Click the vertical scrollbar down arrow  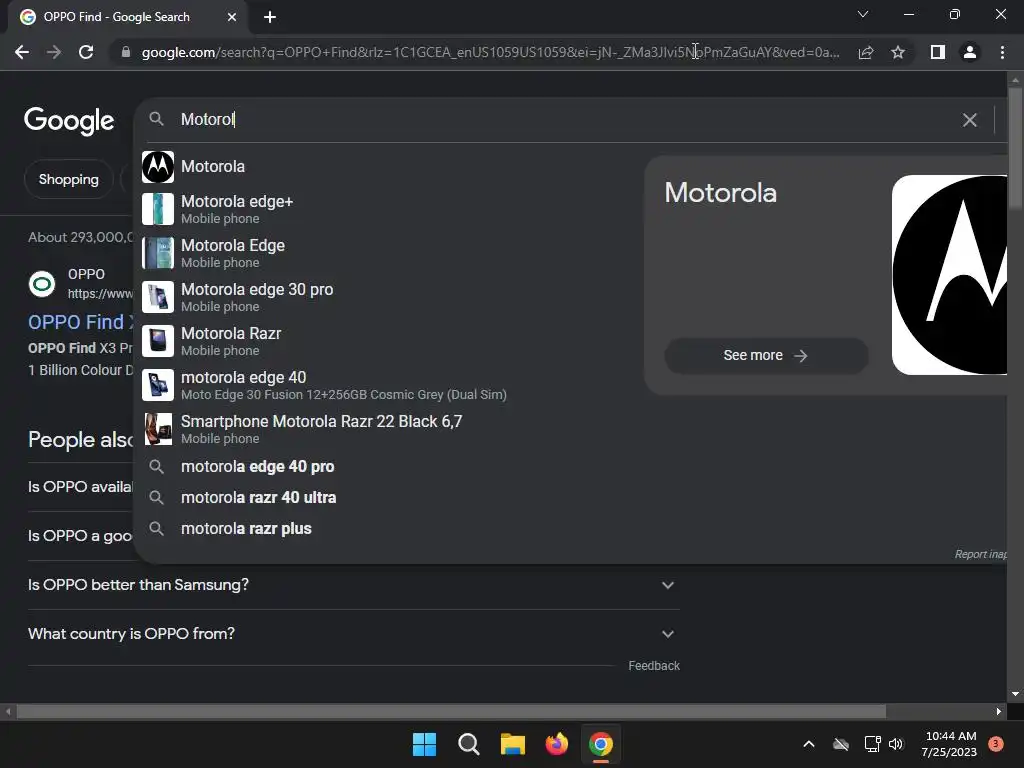pyautogui.click(x=1015, y=694)
